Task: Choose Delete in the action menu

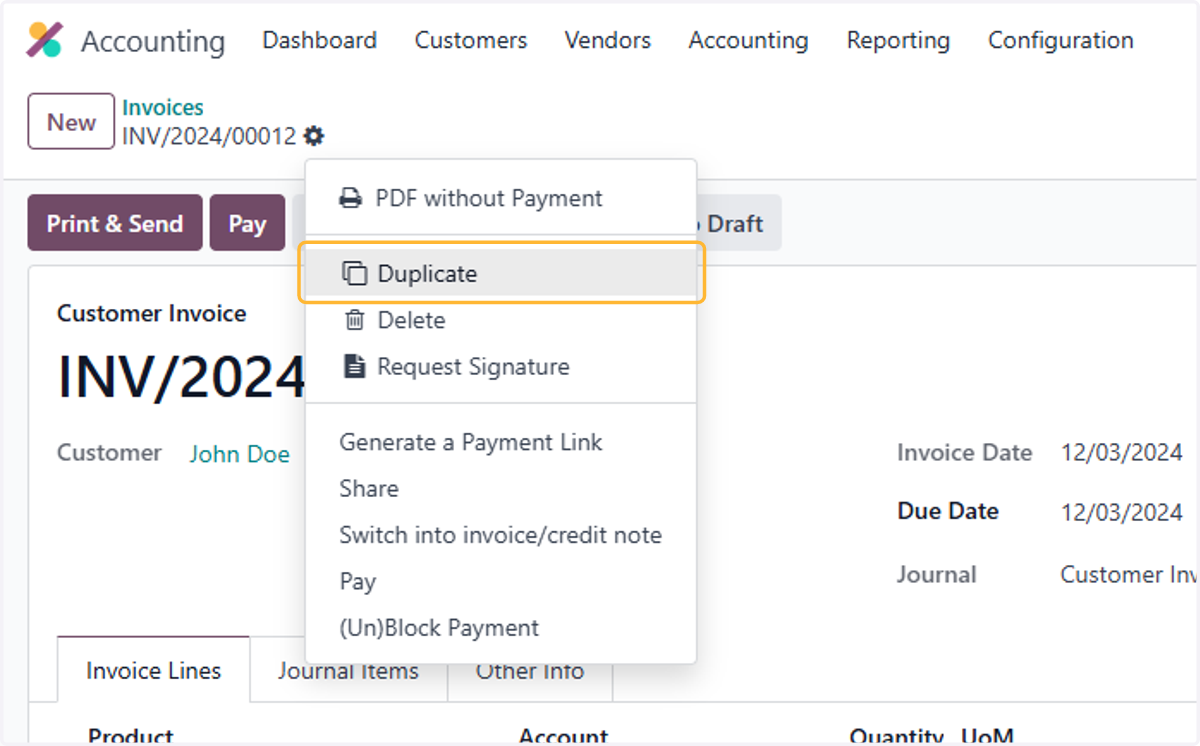Action: tap(501, 320)
